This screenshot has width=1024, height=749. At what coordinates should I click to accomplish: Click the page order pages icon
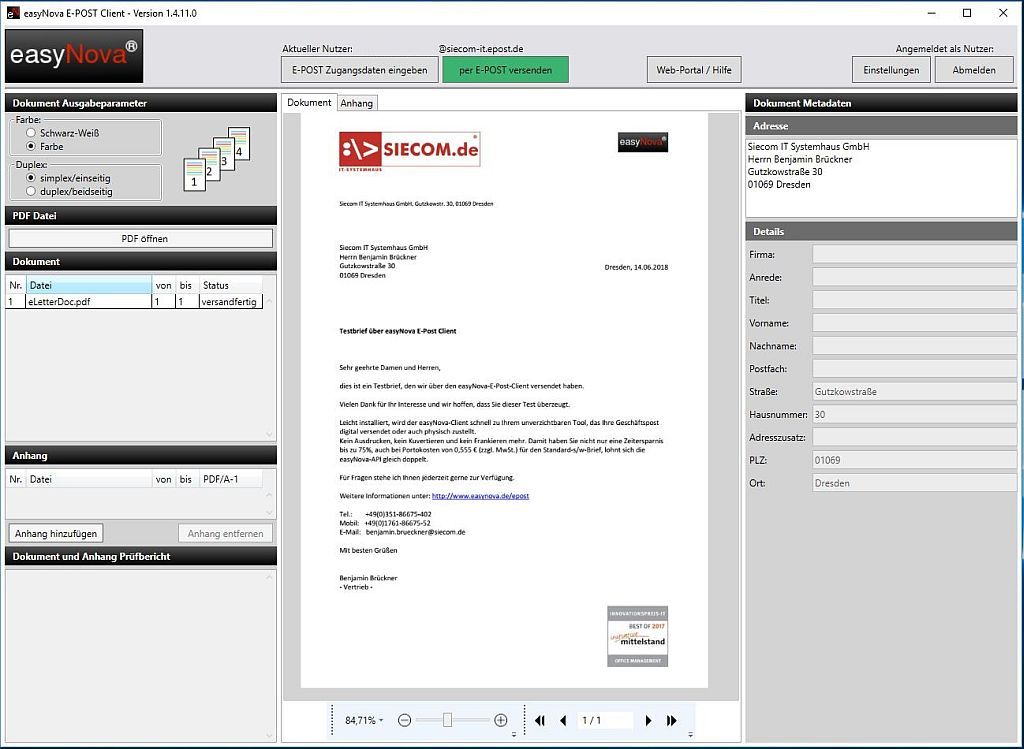click(217, 159)
